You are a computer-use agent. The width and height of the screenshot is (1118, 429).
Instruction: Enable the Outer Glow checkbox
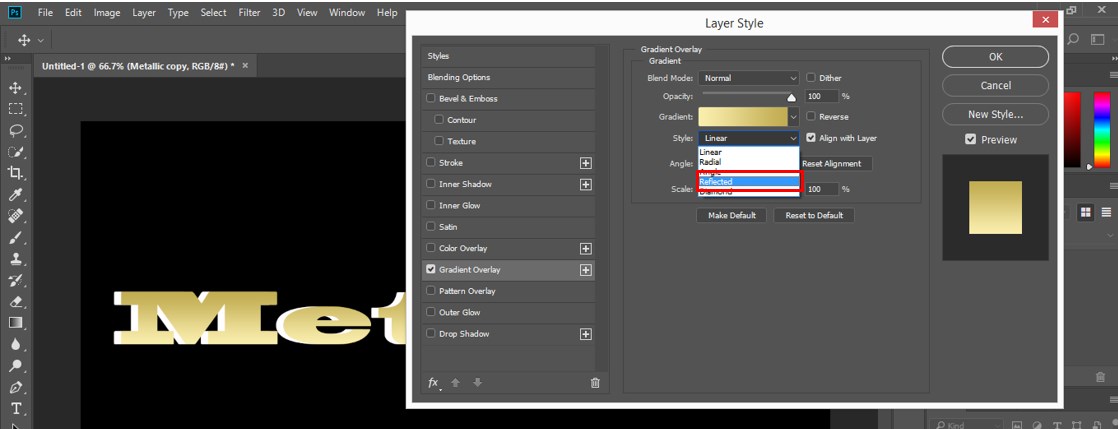click(x=431, y=312)
